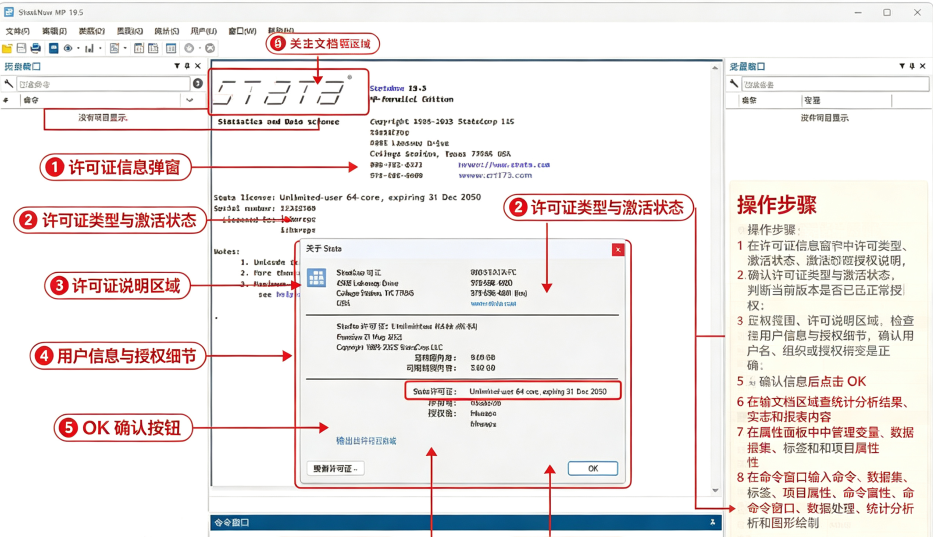This screenshot has height=537, width=933.
Task: Pin the variables window with its pin icon
Action: point(912,66)
